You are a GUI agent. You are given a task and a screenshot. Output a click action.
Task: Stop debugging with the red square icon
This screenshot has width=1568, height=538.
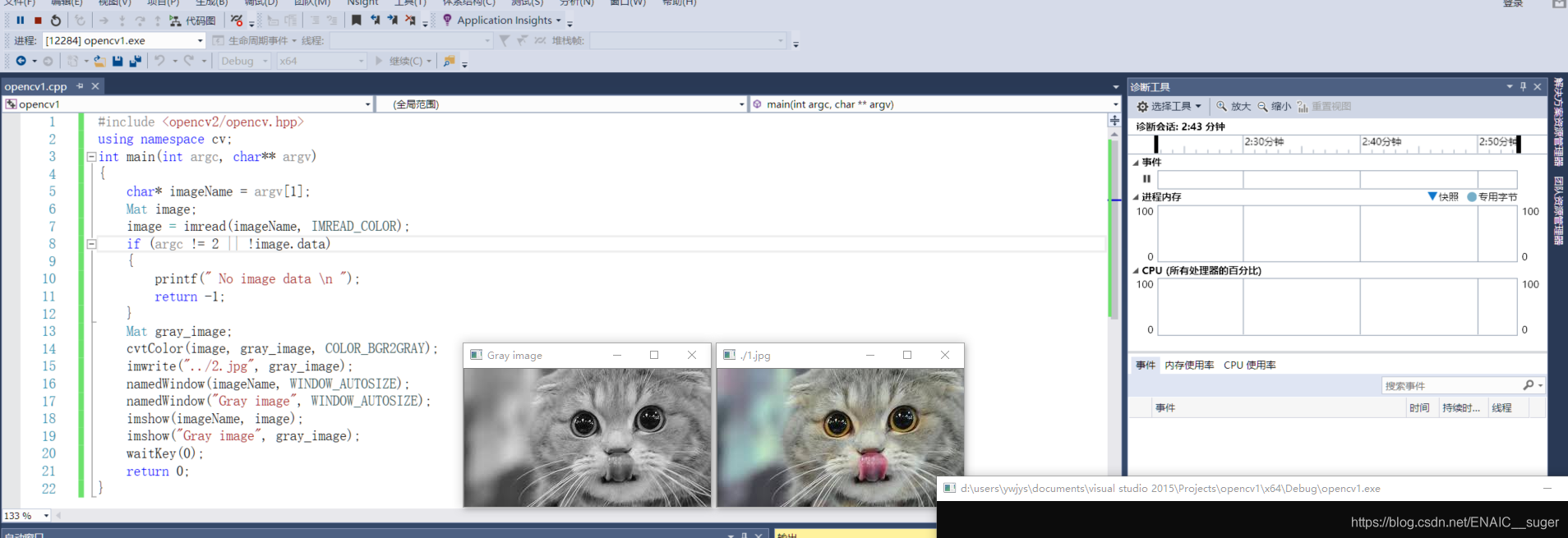(38, 20)
